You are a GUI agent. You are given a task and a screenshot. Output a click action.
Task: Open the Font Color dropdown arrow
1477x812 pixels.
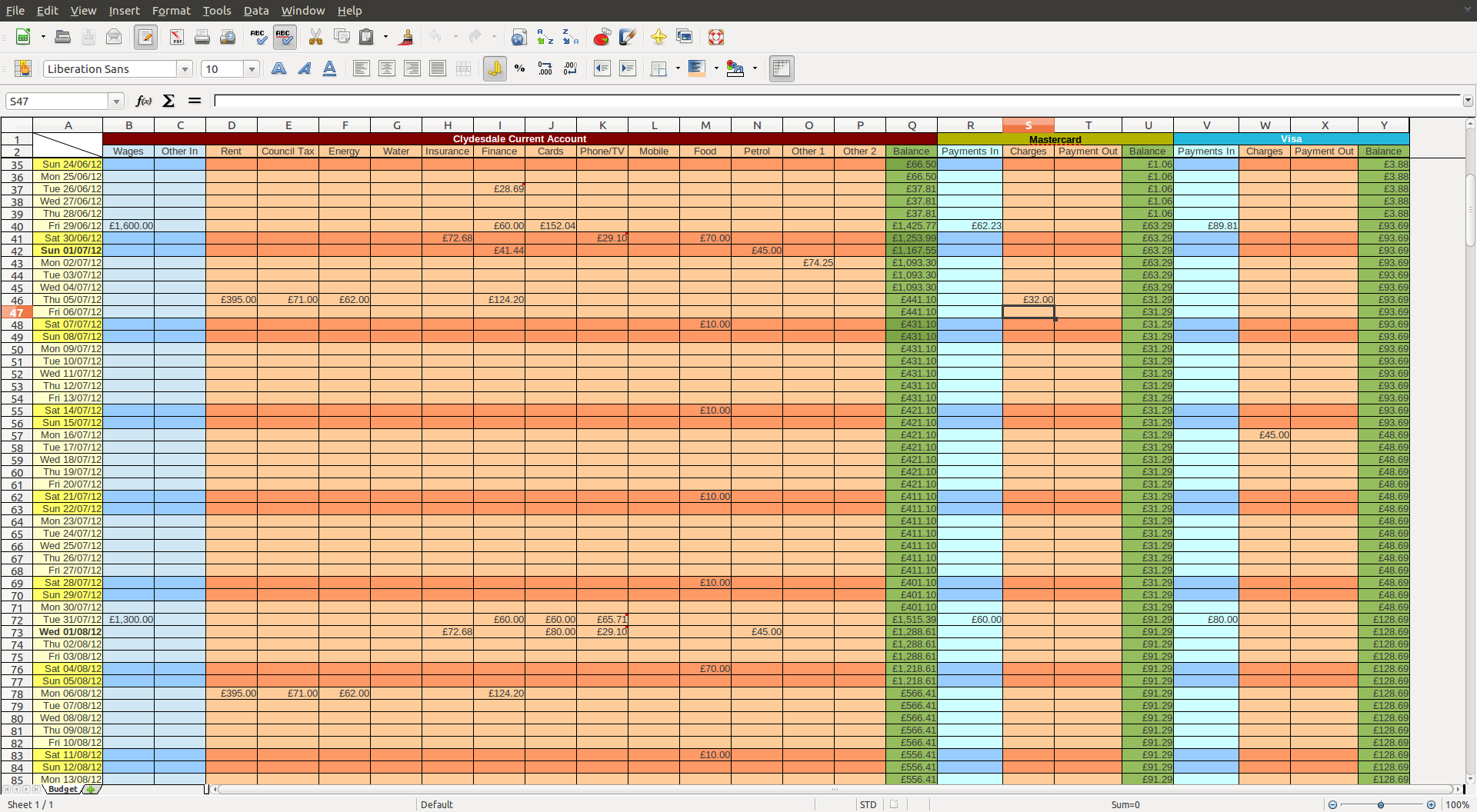point(755,68)
